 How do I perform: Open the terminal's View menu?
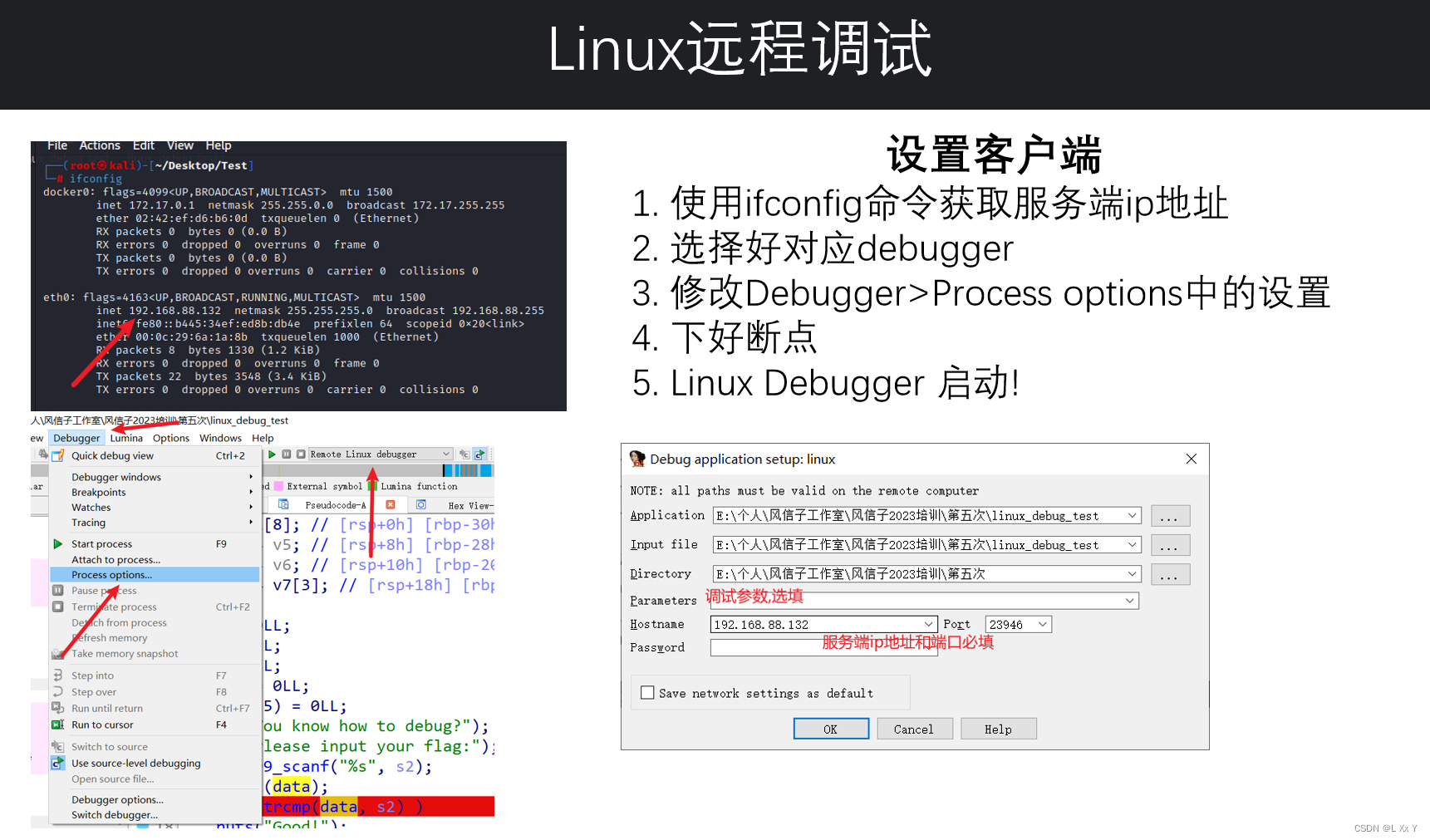point(179,145)
